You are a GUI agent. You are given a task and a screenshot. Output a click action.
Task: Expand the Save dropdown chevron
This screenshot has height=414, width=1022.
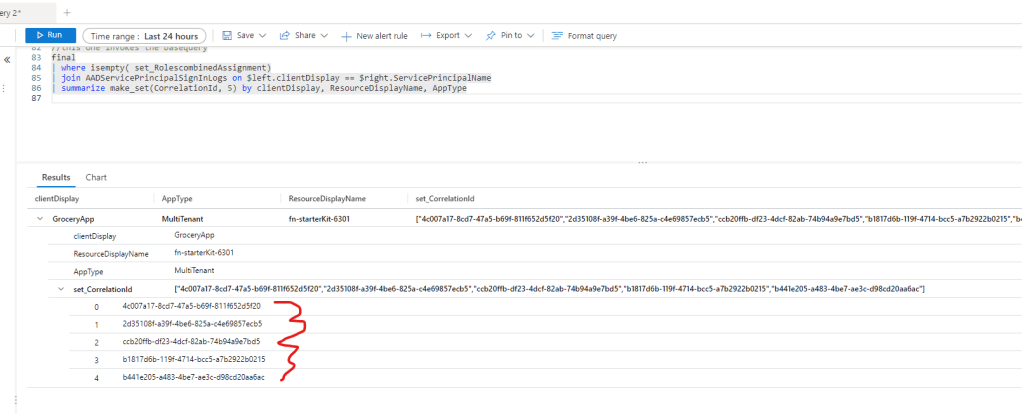click(262, 35)
